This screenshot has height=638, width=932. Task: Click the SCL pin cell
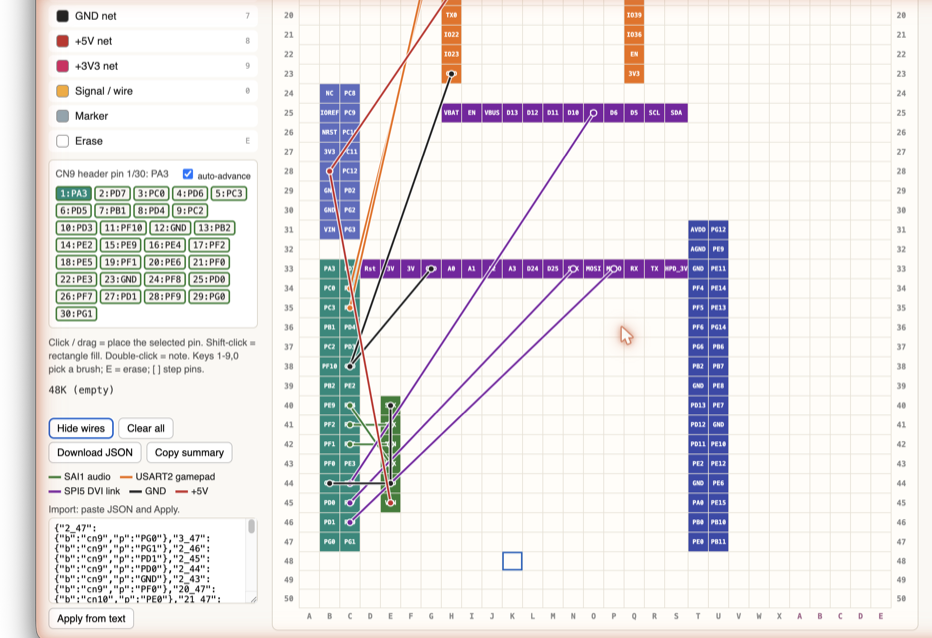pyautogui.click(x=654, y=113)
